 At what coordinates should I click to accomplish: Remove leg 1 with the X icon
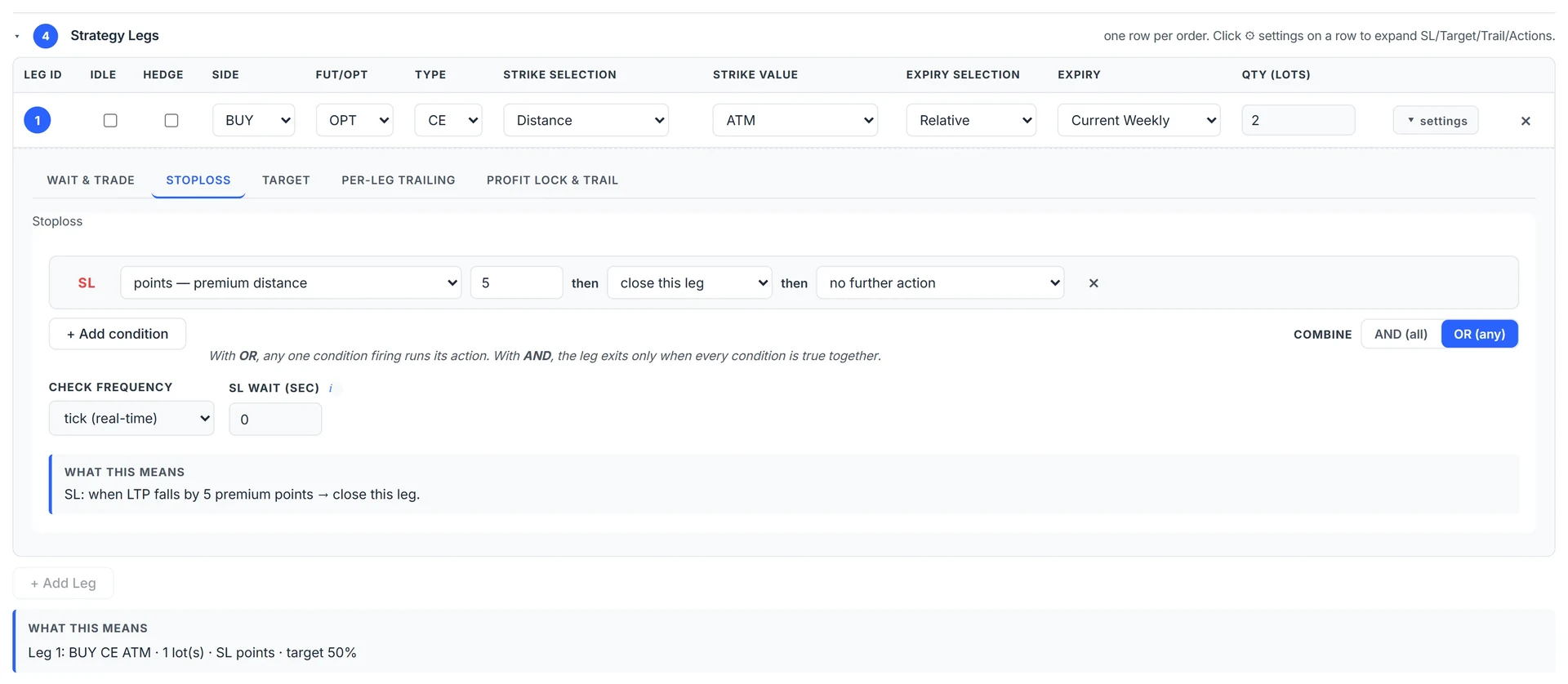(1526, 121)
